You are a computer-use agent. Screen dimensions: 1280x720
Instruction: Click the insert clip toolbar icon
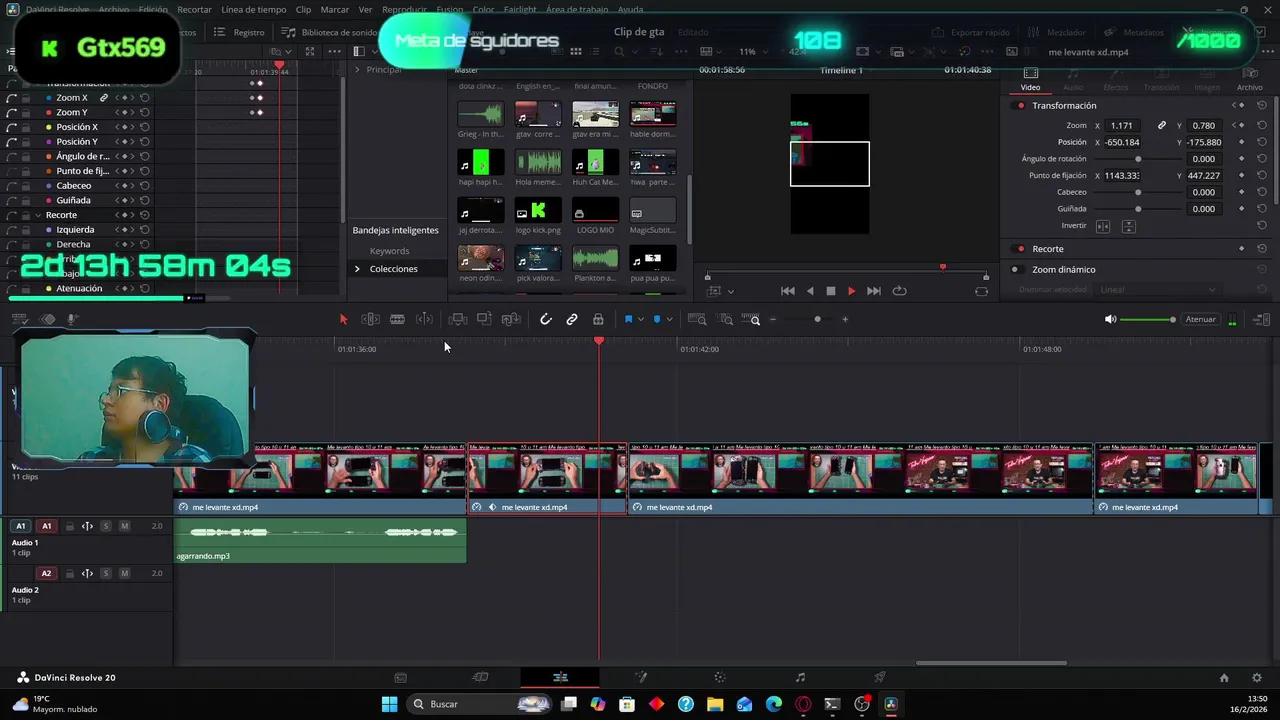click(x=458, y=319)
